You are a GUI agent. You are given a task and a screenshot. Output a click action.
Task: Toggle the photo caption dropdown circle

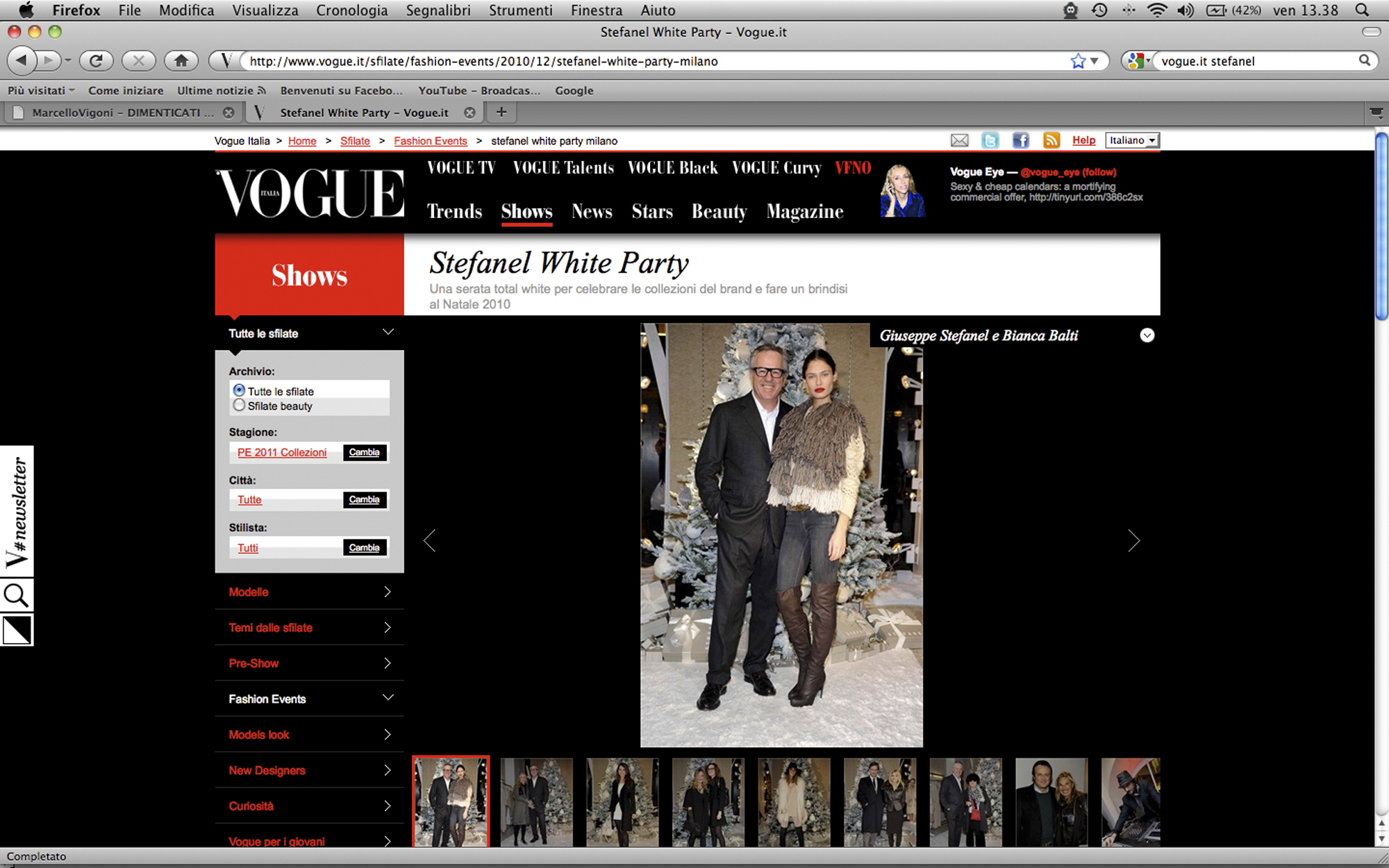tap(1147, 335)
